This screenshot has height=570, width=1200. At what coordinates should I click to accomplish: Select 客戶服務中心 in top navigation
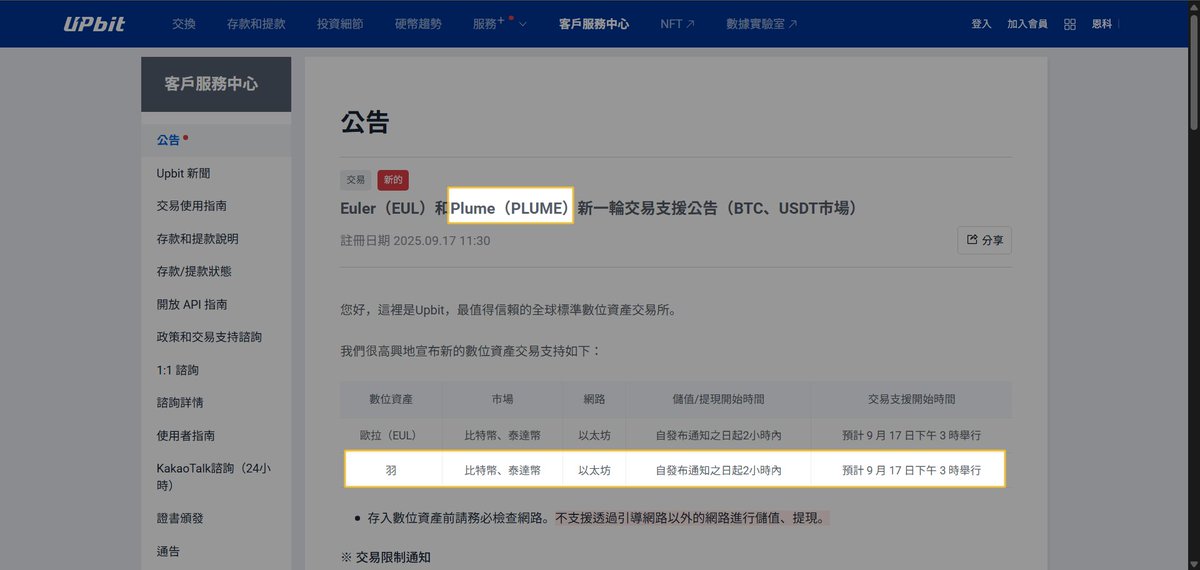(x=594, y=23)
